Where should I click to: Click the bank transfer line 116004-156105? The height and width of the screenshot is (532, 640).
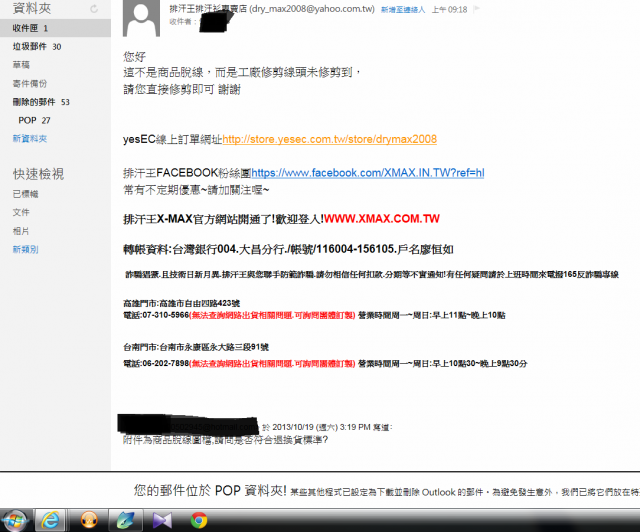pos(288,249)
